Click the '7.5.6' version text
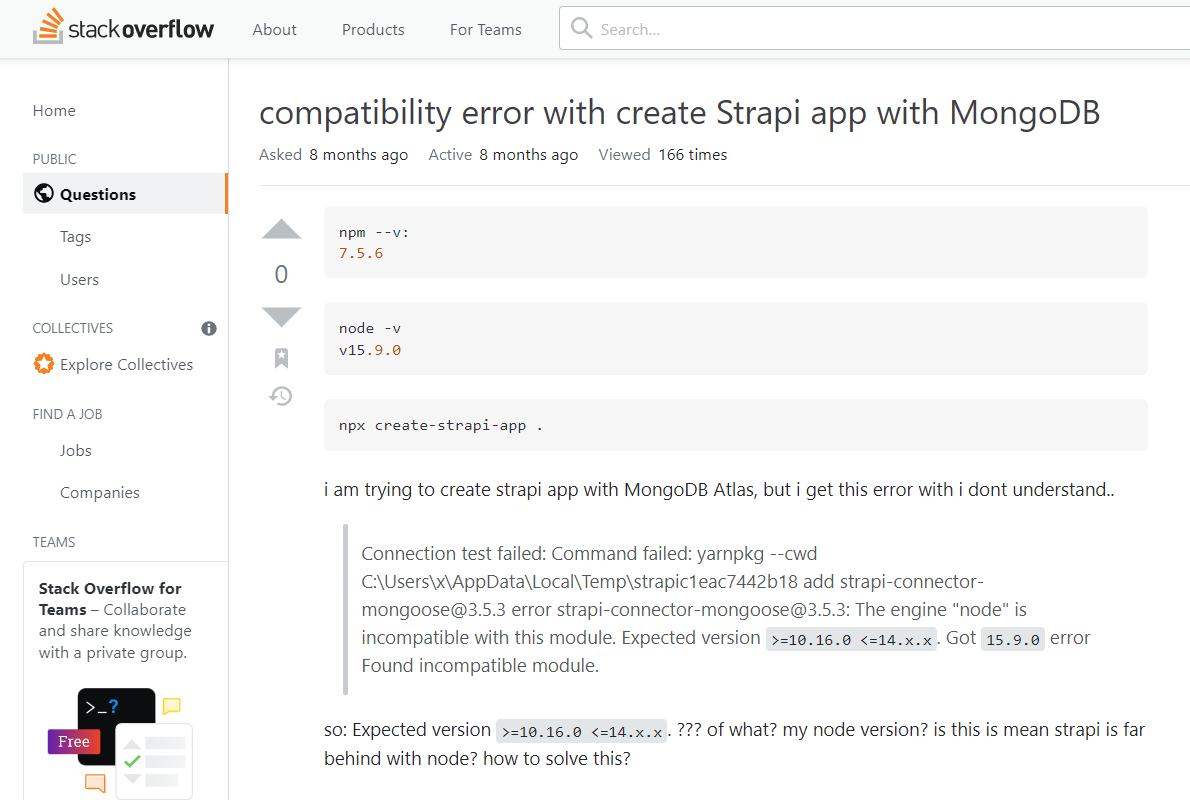This screenshot has height=800, width=1190. [361, 254]
